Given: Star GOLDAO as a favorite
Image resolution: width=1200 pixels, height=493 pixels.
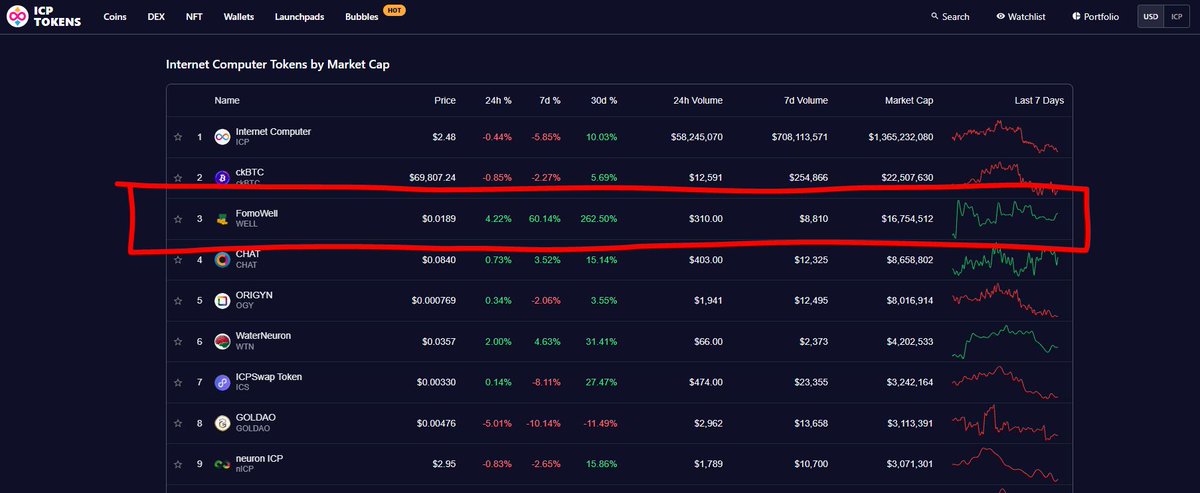Looking at the screenshot, I should tap(178, 424).
